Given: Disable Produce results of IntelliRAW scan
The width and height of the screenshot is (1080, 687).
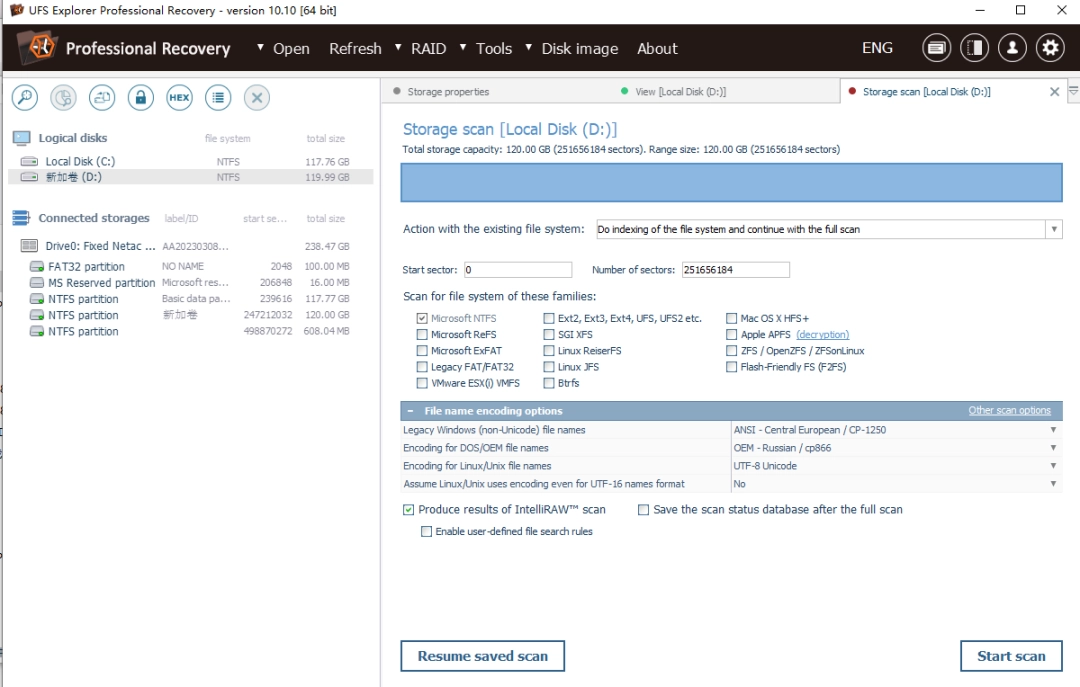Looking at the screenshot, I should tap(408, 509).
